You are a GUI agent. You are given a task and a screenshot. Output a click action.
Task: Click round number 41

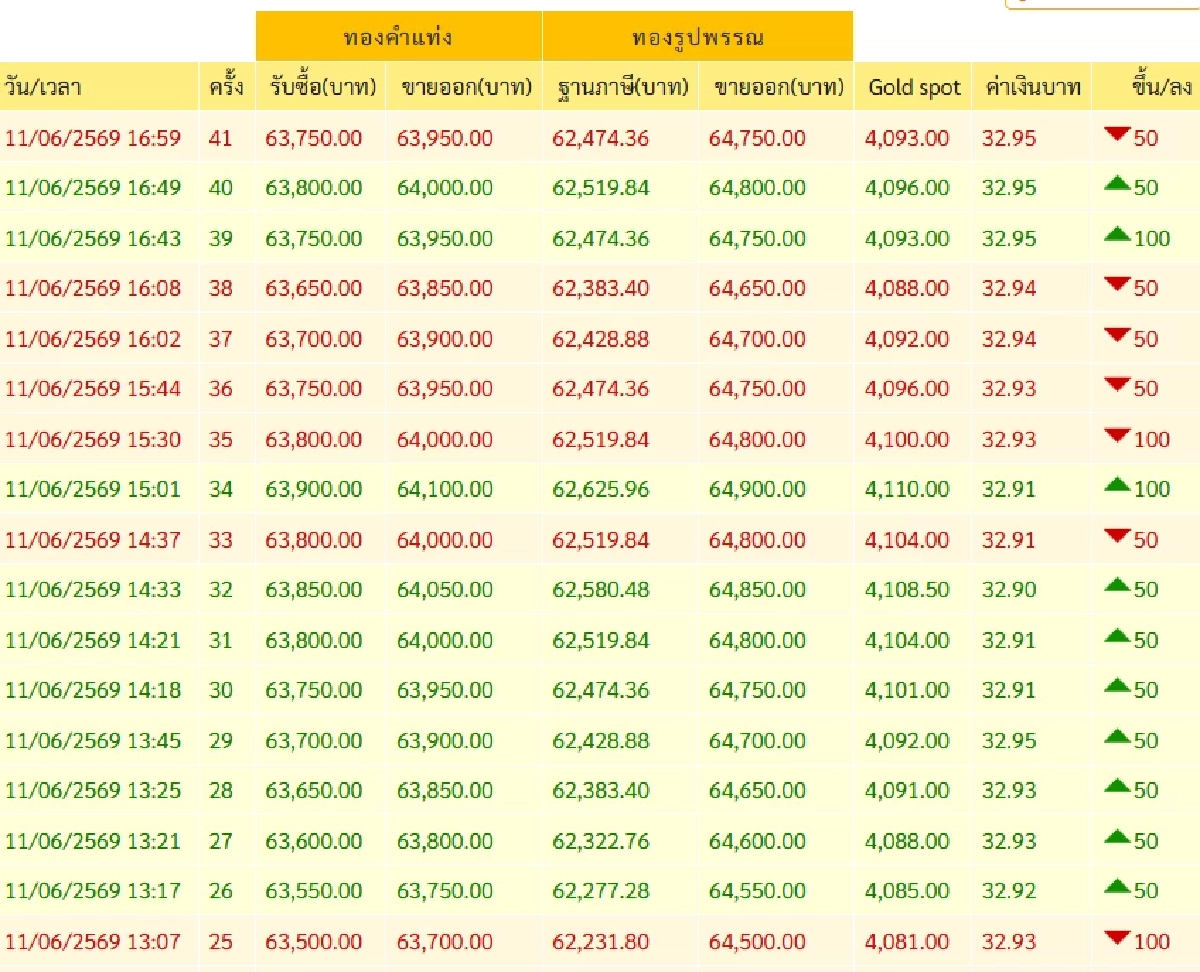tap(220, 138)
